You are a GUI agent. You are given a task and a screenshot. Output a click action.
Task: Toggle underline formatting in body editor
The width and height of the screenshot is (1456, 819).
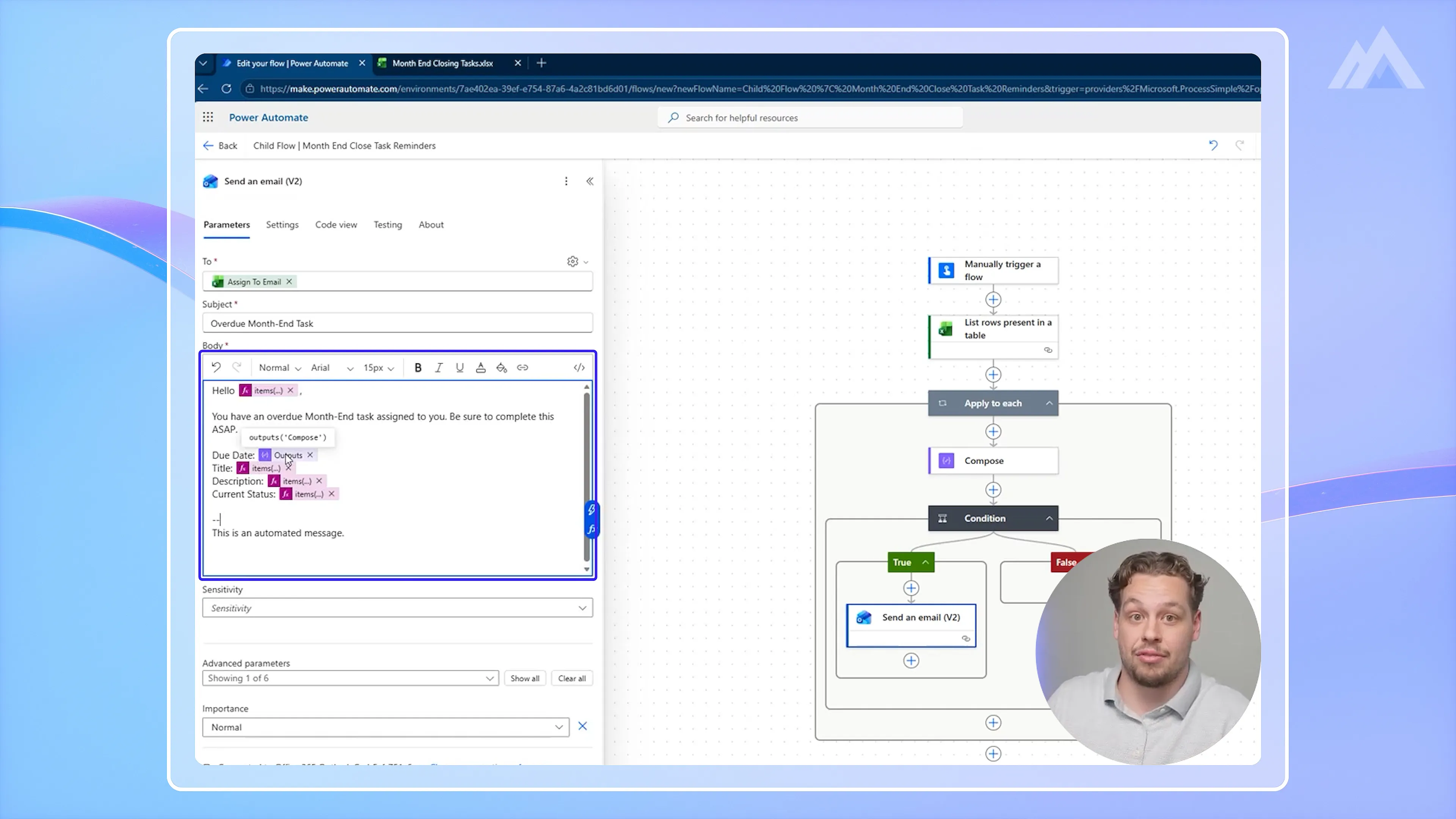coord(460,367)
